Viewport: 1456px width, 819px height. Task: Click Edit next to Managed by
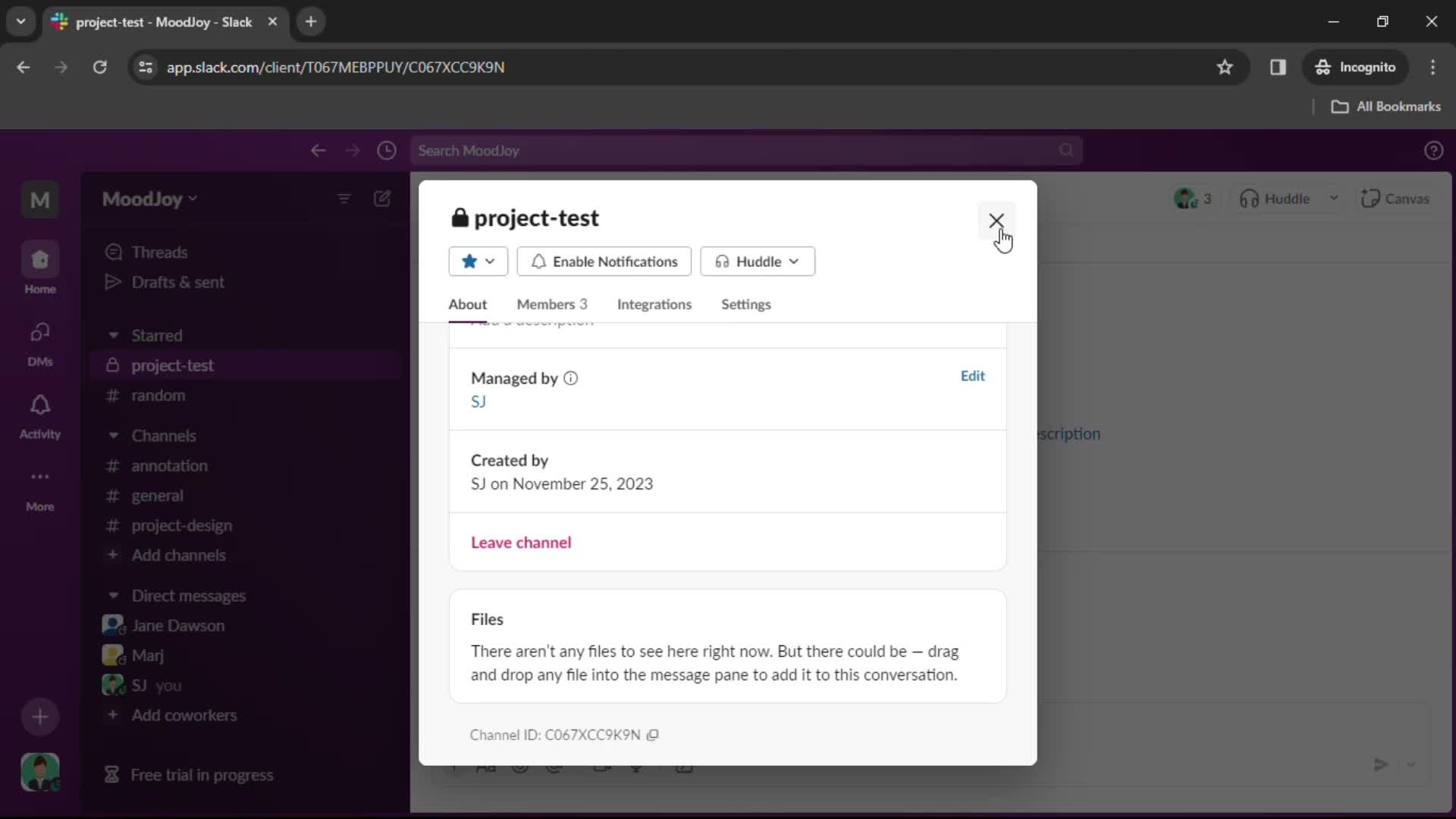pos(972,376)
